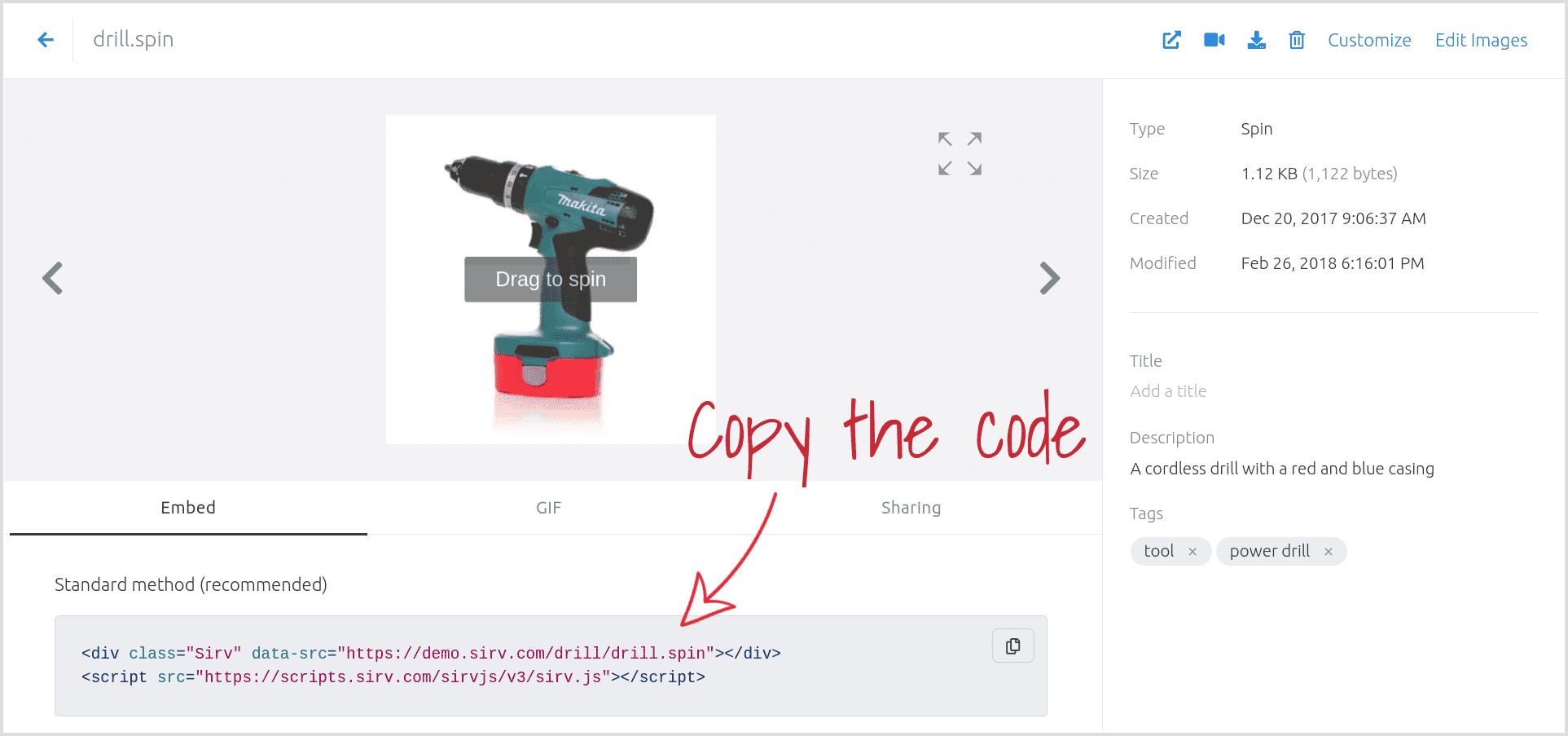Open the Customize link
Image resolution: width=1568 pixels, height=736 pixels.
pyautogui.click(x=1369, y=40)
